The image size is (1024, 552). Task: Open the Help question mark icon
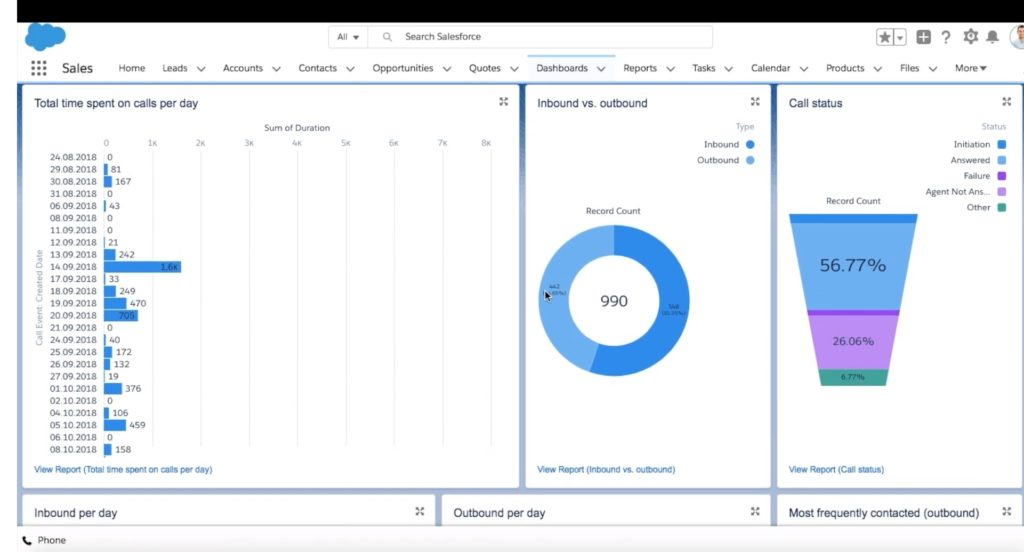pyautogui.click(x=946, y=37)
